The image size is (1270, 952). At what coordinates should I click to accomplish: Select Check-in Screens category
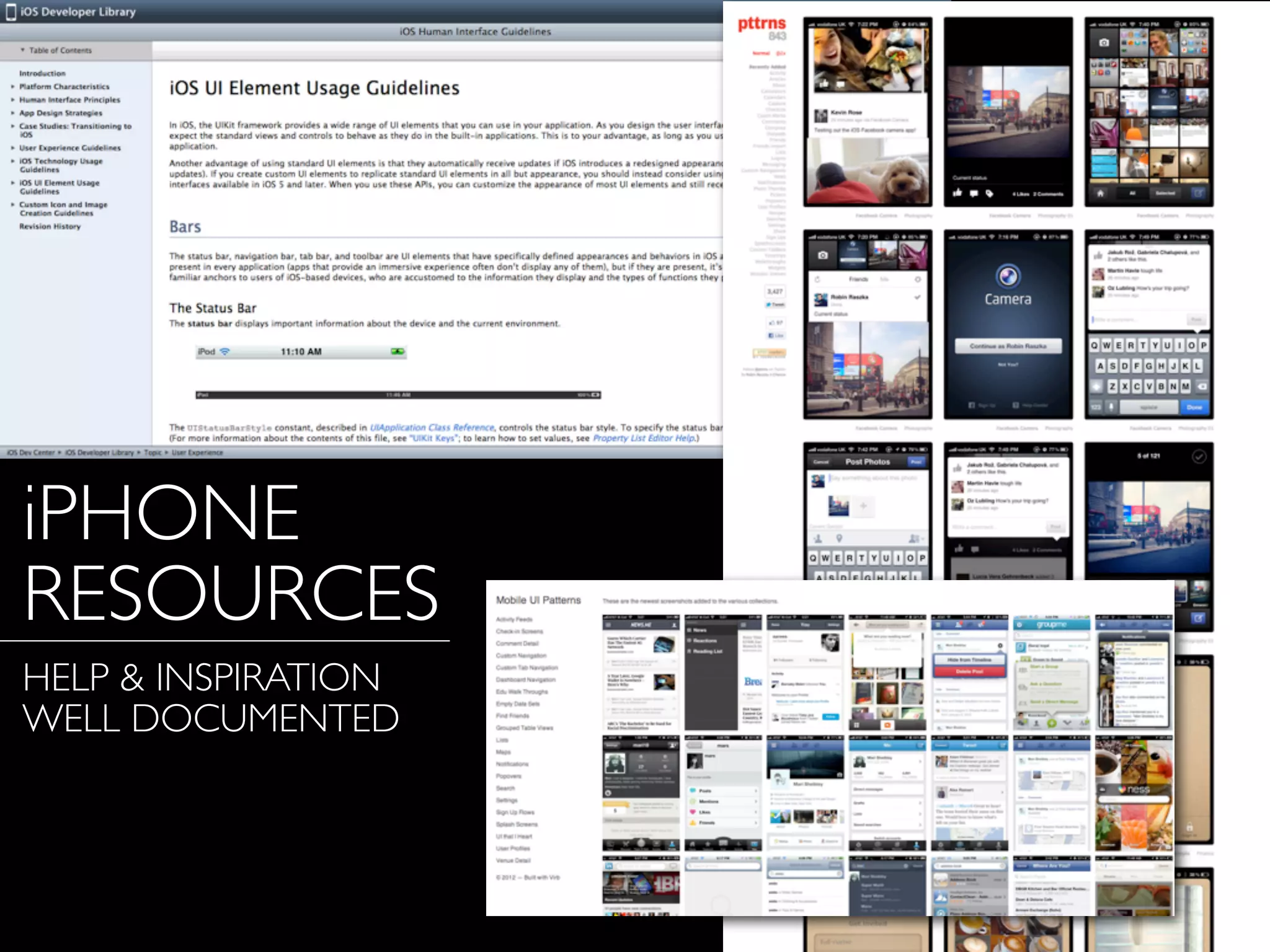tap(520, 632)
